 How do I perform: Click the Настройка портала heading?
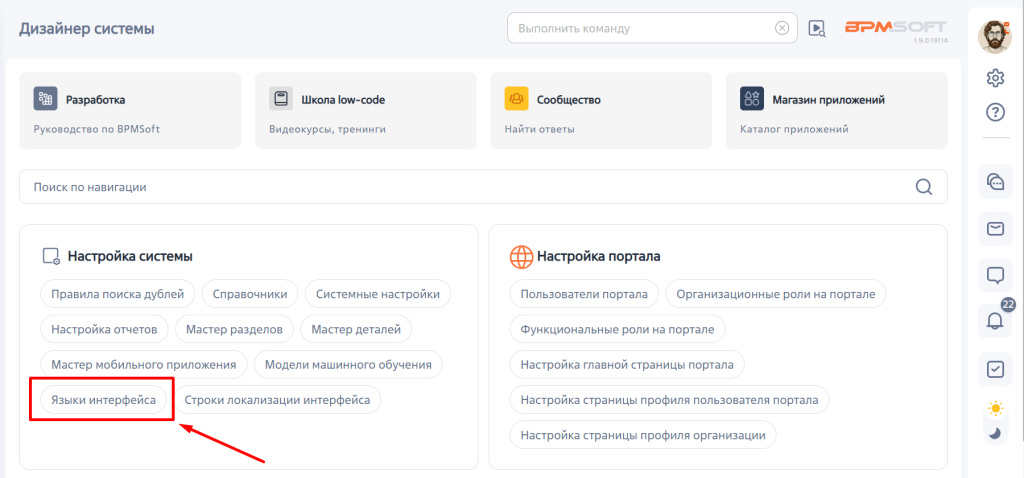tap(599, 257)
